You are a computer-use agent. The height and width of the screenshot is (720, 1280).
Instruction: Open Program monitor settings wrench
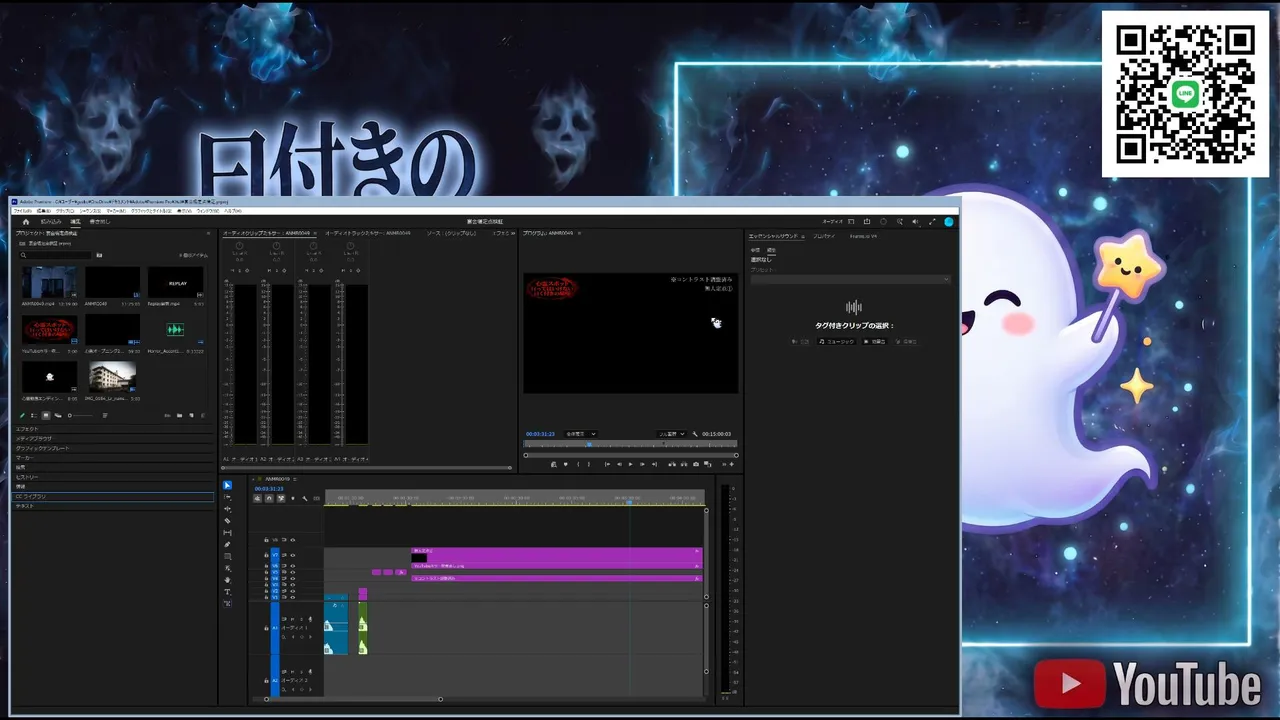[694, 434]
